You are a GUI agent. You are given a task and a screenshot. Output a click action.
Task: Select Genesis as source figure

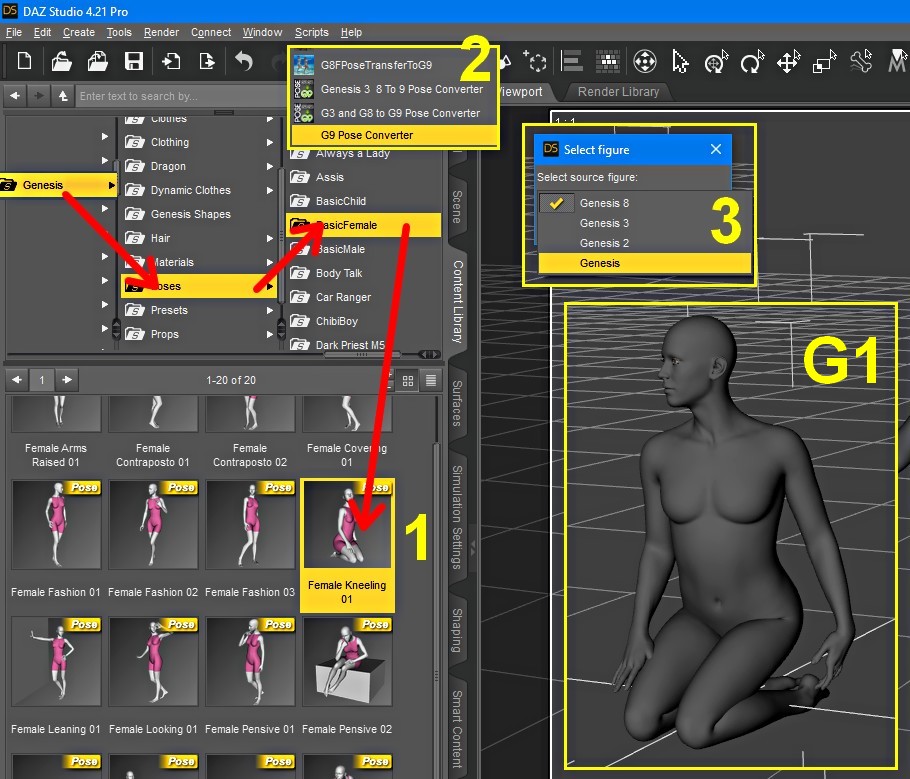644,263
